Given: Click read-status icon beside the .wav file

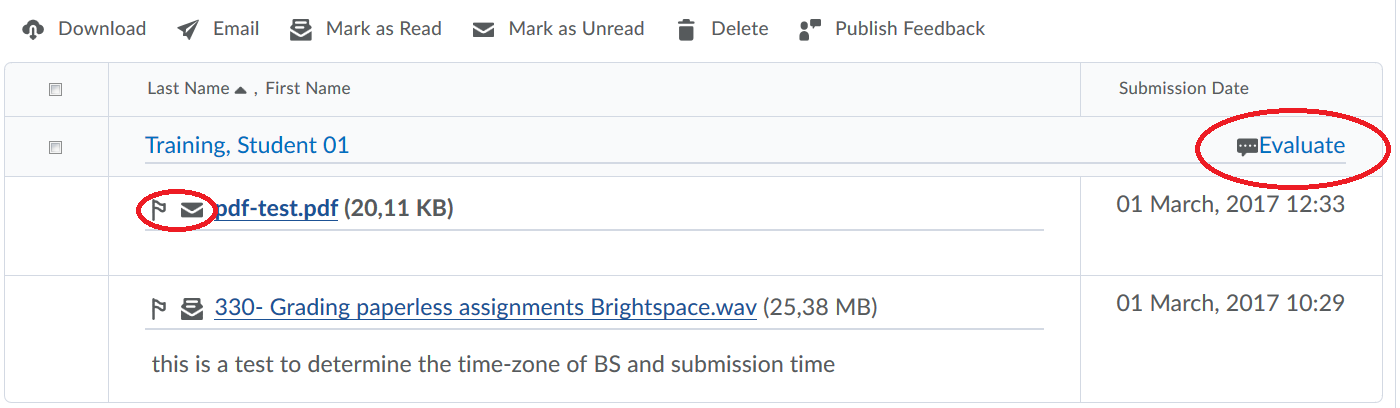Looking at the screenshot, I should click(x=191, y=309).
